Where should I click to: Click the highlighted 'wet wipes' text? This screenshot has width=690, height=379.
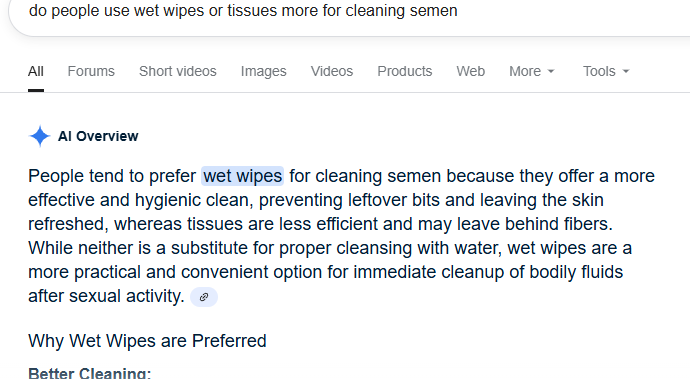242,176
